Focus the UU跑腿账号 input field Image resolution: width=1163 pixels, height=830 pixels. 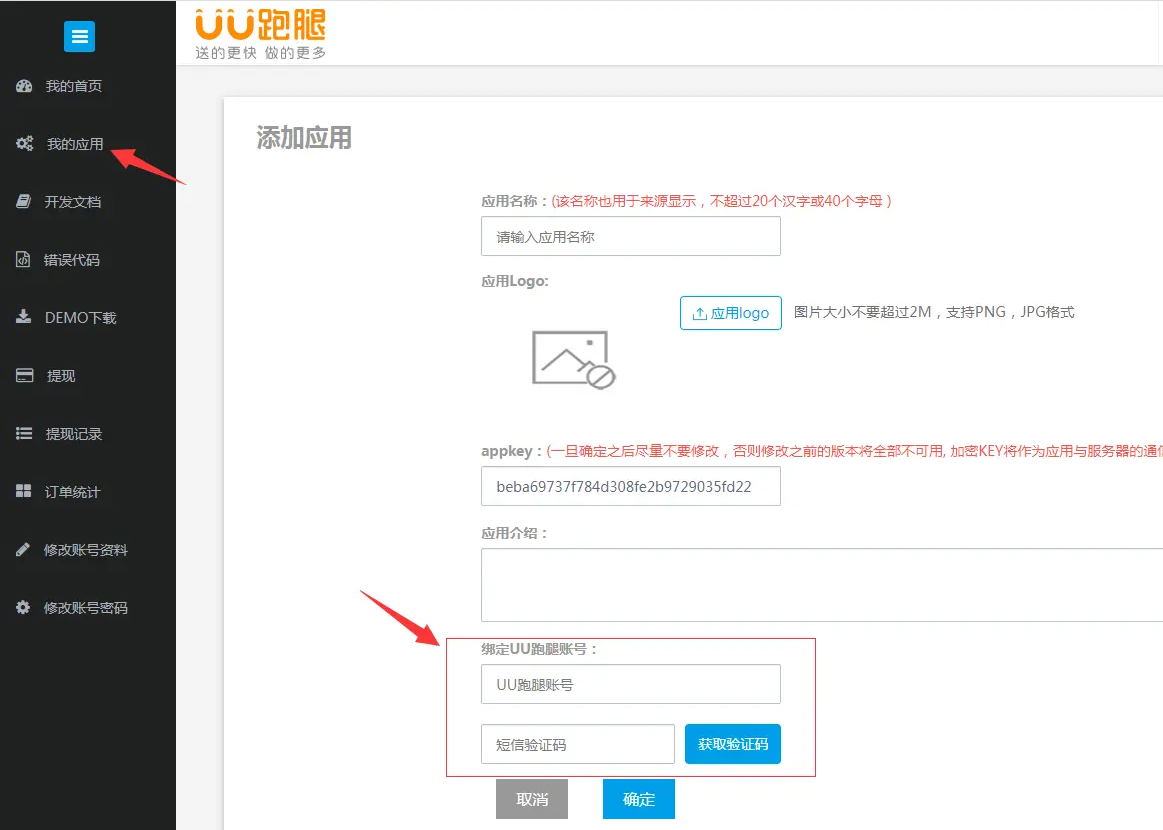[x=630, y=684]
